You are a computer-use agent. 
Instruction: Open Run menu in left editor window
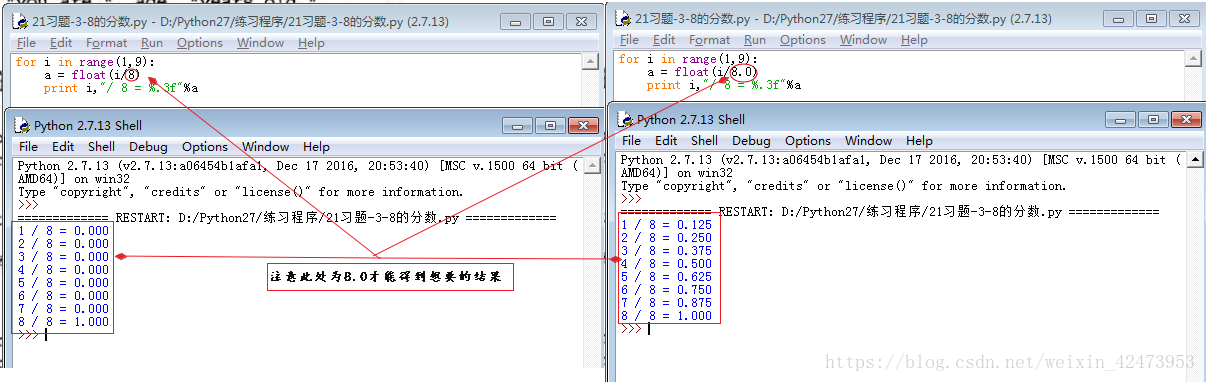(152, 43)
